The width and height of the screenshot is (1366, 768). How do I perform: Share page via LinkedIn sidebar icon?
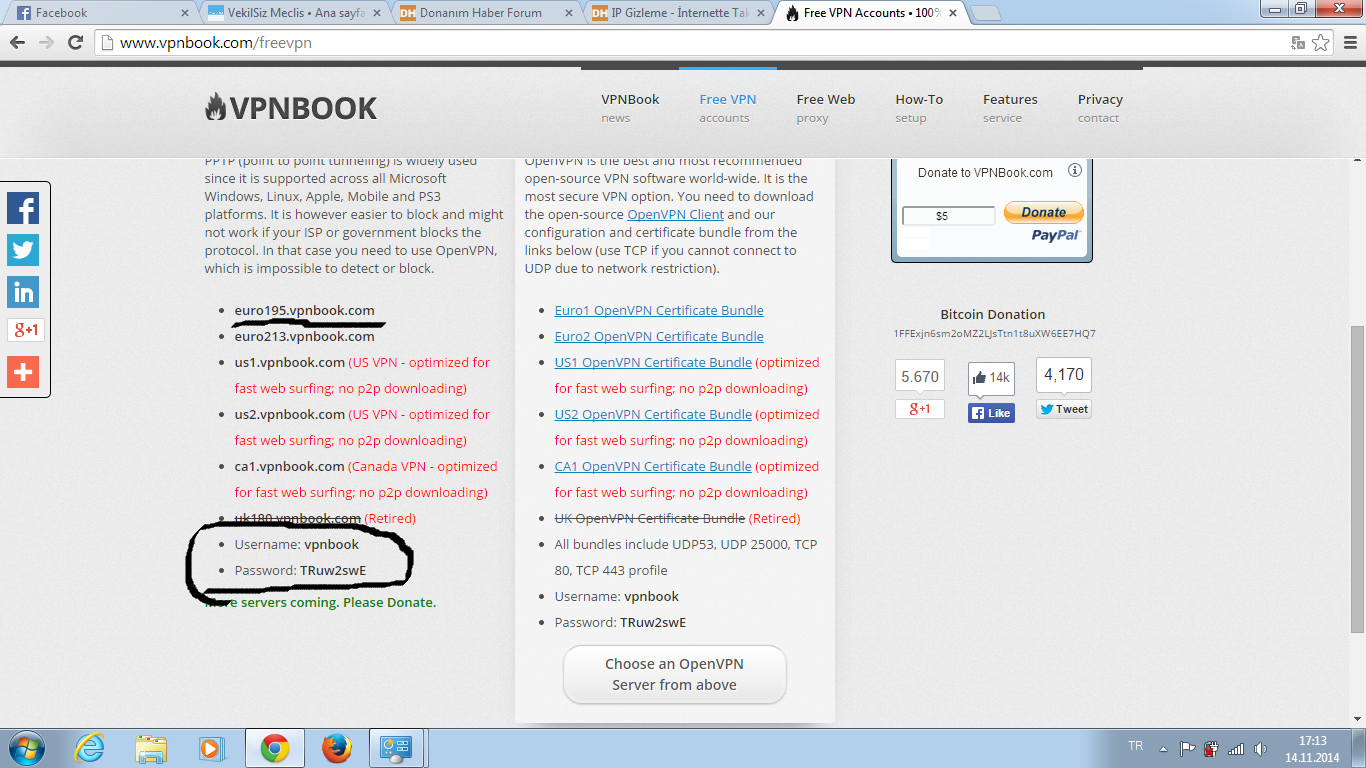23,292
